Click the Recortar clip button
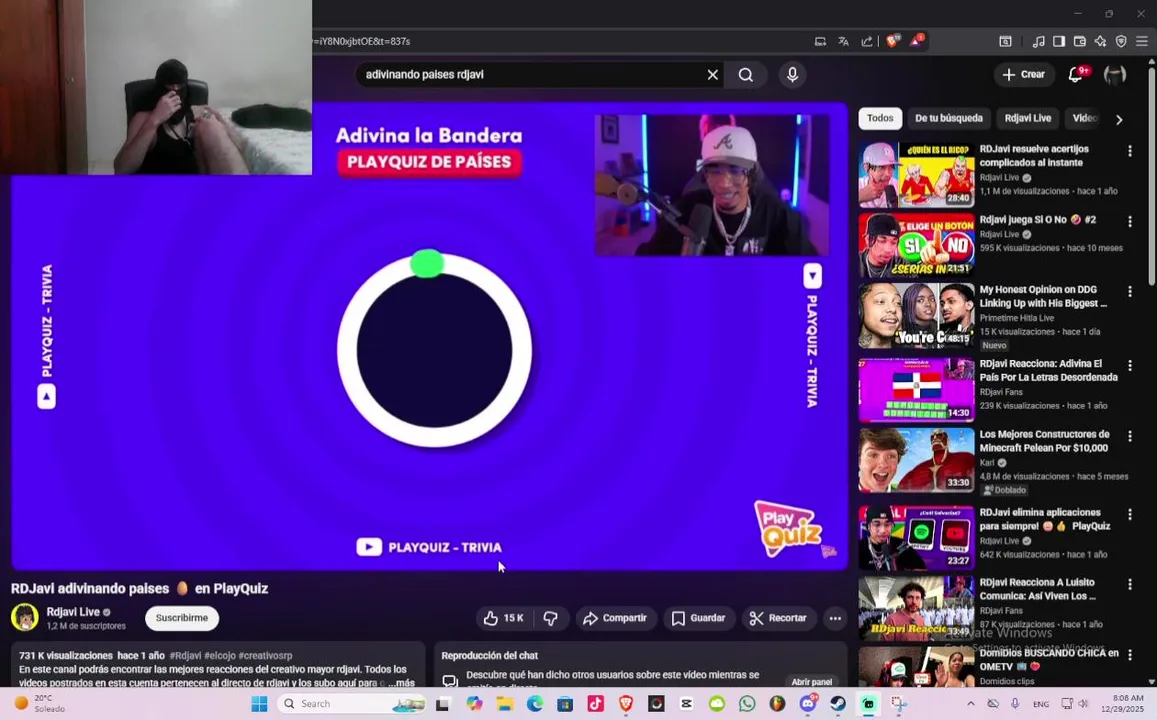The width and height of the screenshot is (1157, 720). tap(778, 618)
